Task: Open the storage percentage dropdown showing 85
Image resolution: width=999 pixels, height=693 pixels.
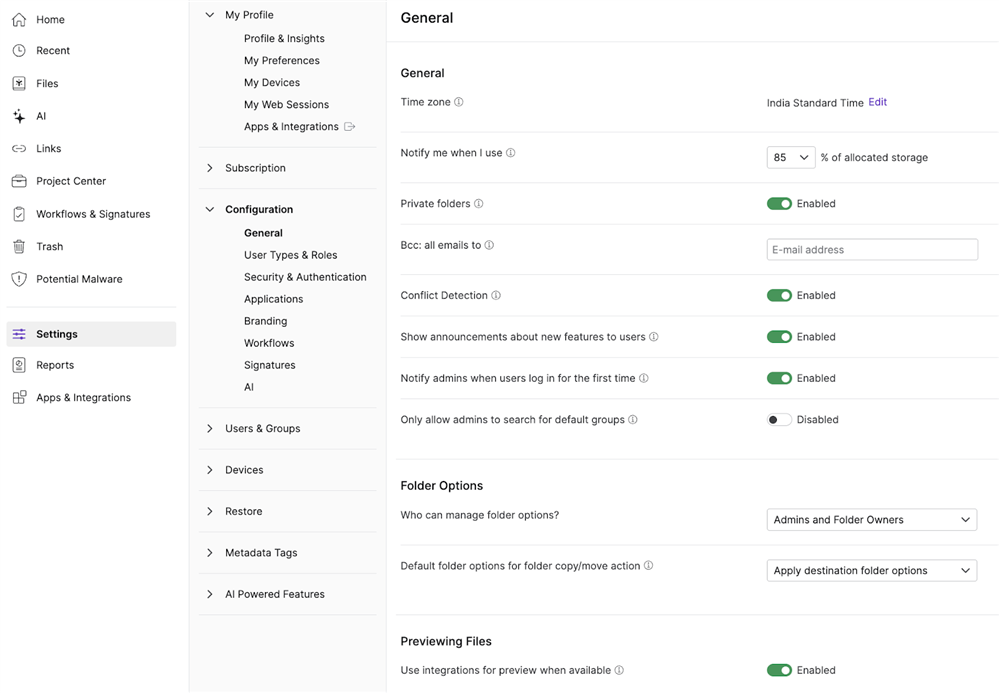Action: coord(790,157)
